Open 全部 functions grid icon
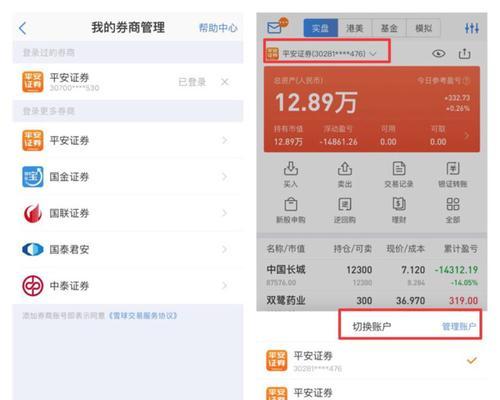 (x=453, y=204)
